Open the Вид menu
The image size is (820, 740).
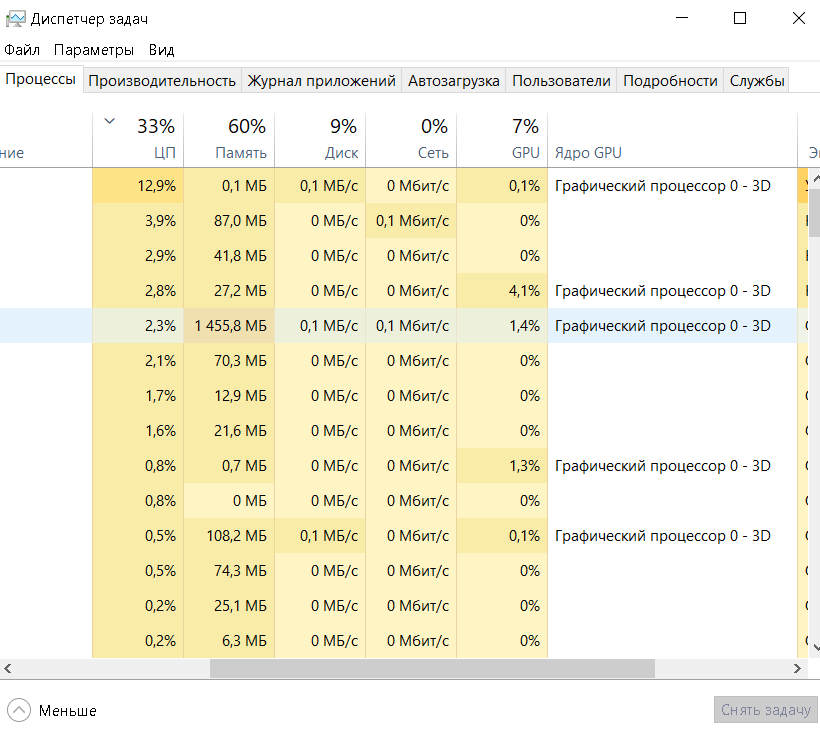click(161, 50)
